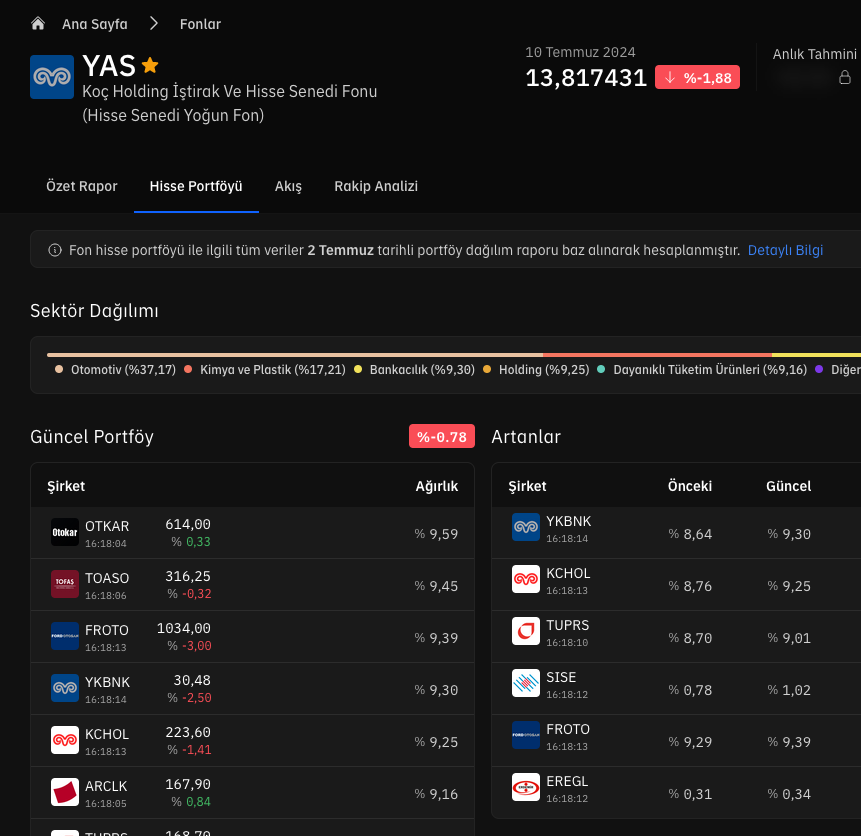Click the %-0.78 Güncel Portföy badge
Screen dimensions: 861x836
coord(442,437)
